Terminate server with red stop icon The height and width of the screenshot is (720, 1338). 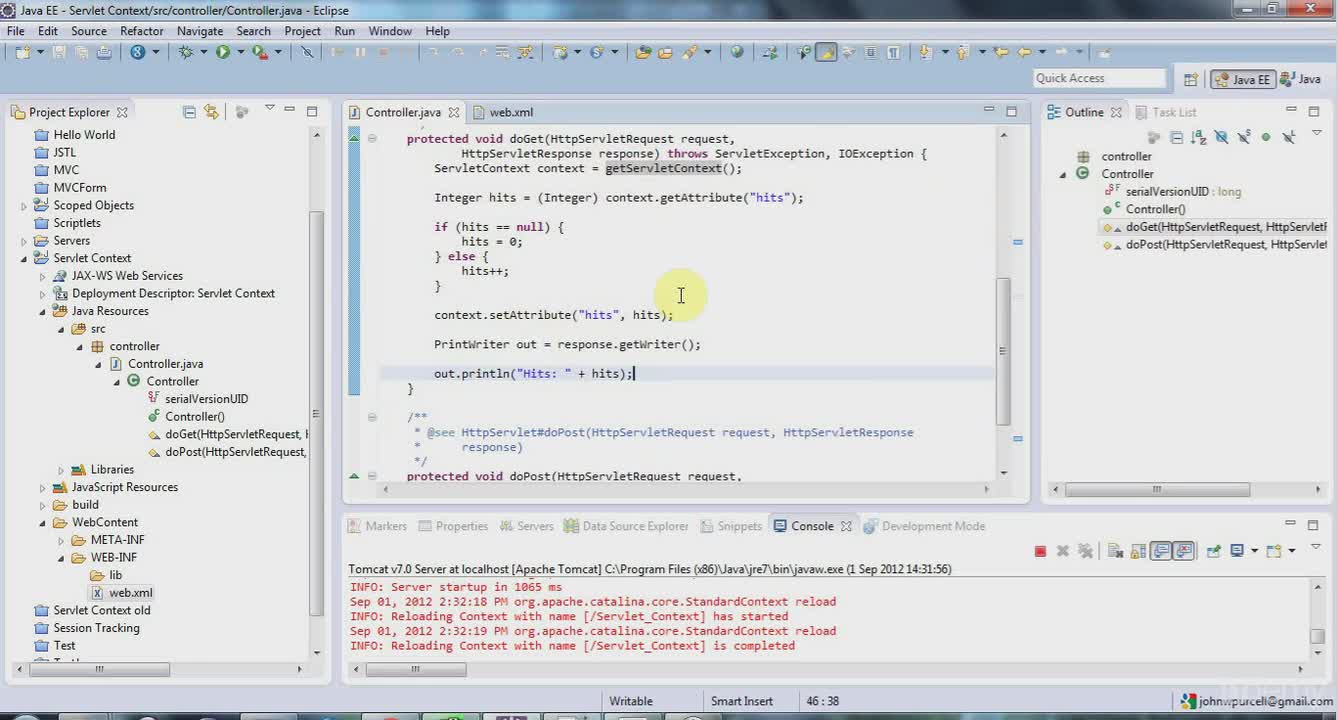click(x=1040, y=551)
